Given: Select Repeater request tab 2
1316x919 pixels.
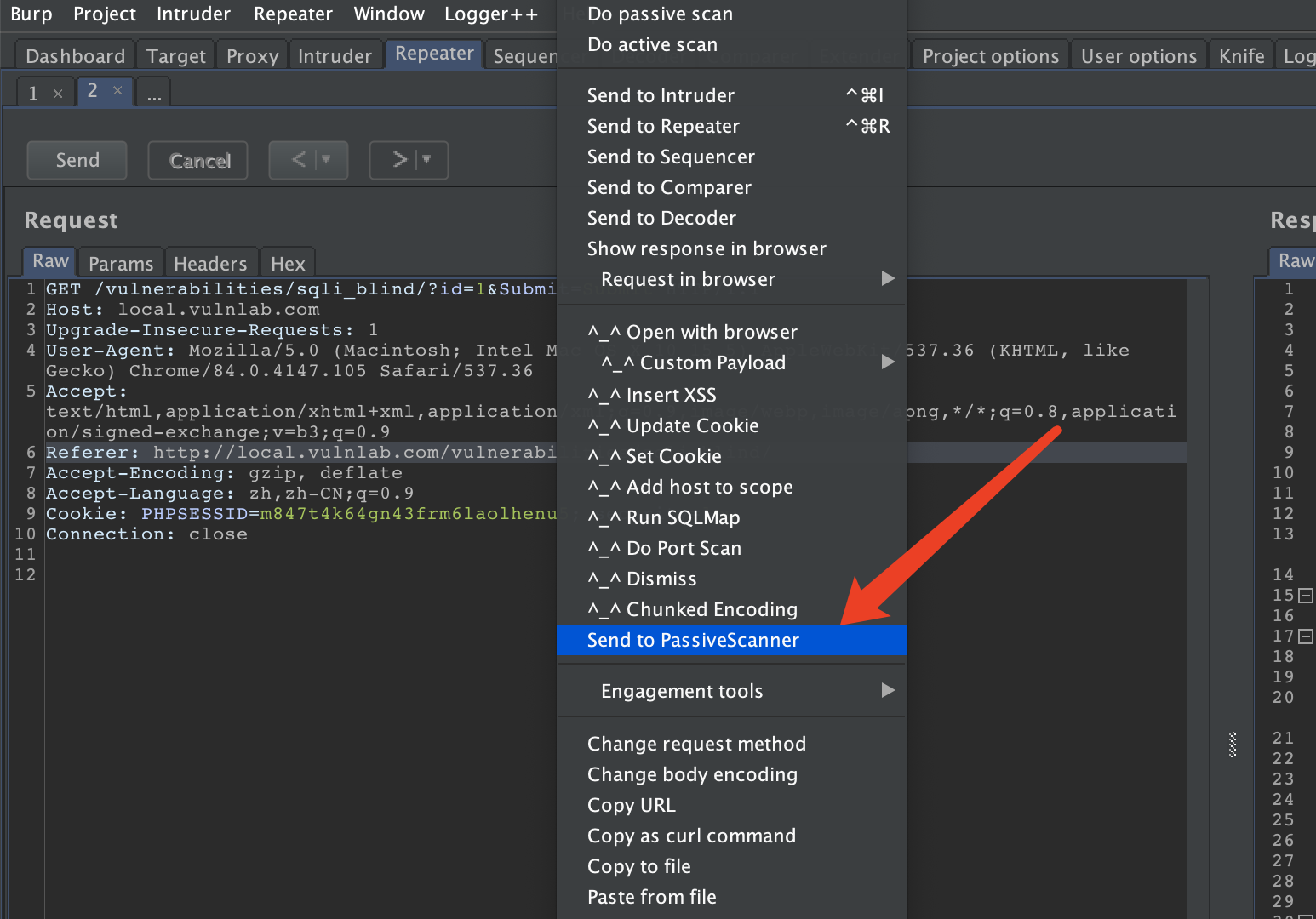Looking at the screenshot, I should (x=93, y=90).
